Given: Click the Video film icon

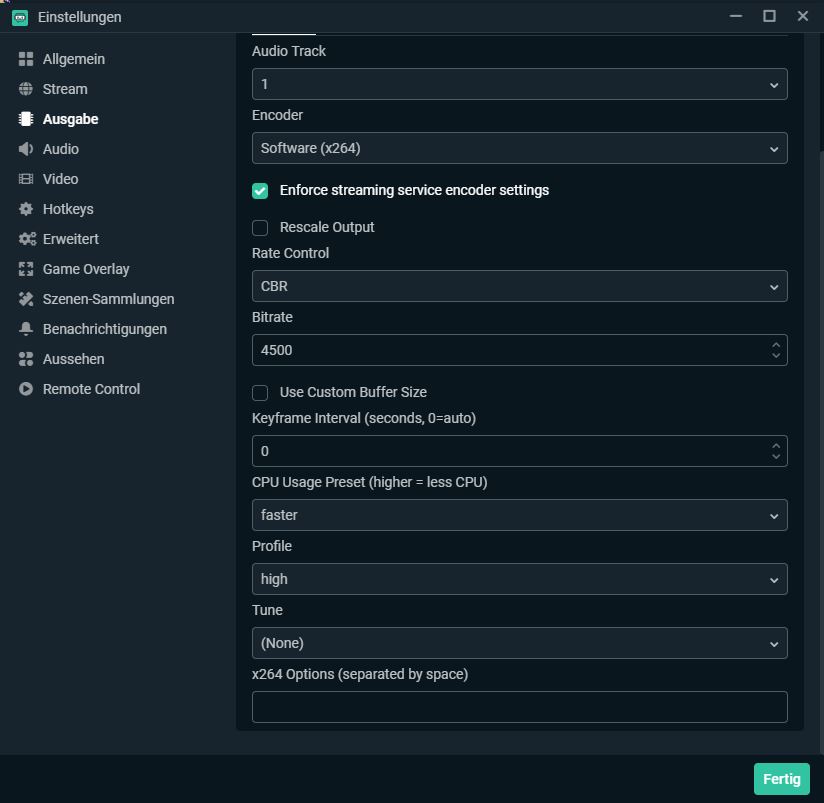Looking at the screenshot, I should coord(26,179).
